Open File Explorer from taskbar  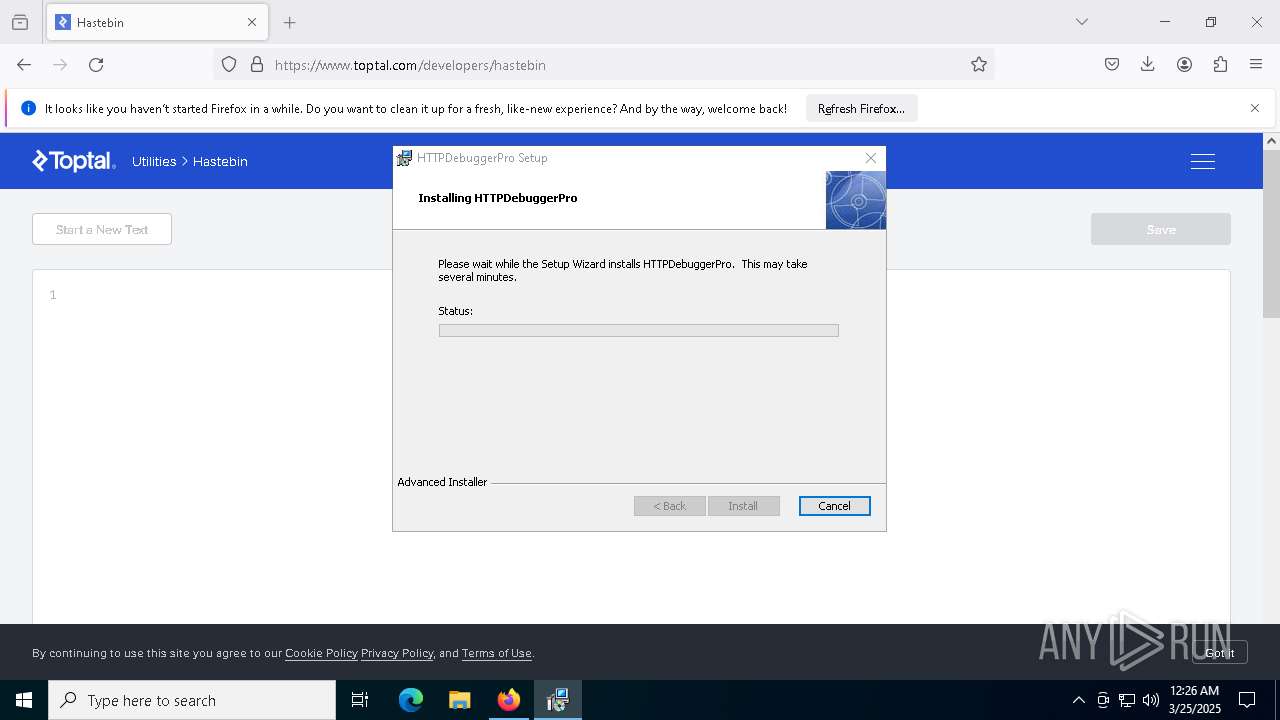pyautogui.click(x=459, y=700)
